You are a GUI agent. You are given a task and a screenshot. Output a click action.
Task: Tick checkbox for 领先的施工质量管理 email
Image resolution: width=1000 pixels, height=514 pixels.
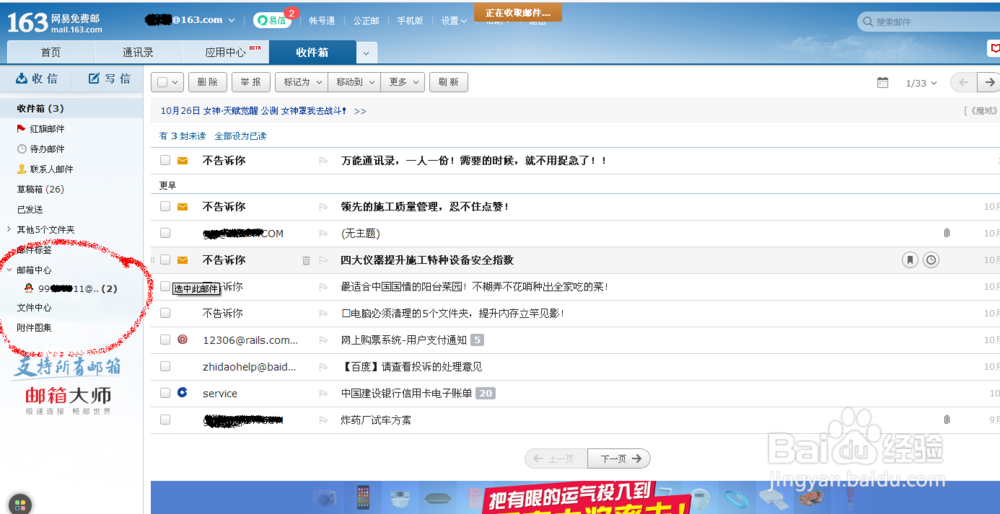tap(165, 207)
